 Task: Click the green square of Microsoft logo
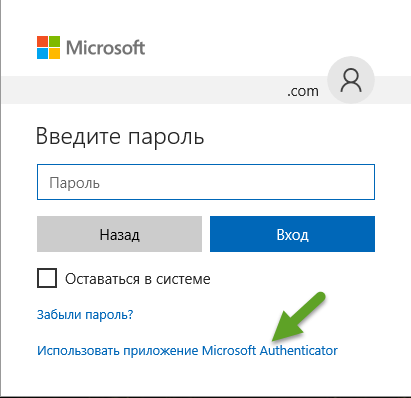click(x=55, y=41)
